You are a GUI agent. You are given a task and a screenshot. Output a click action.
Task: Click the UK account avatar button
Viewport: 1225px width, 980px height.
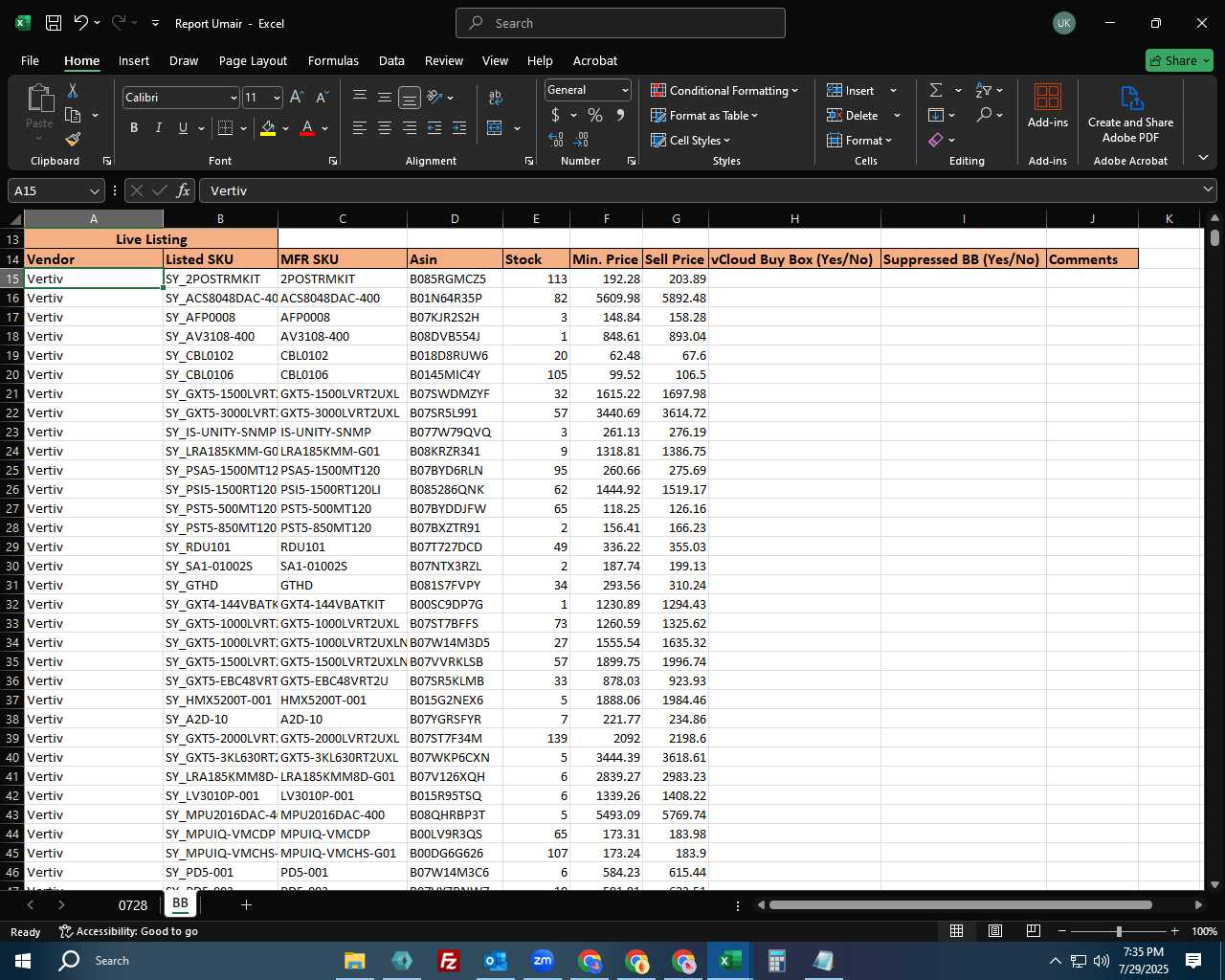pos(1064,23)
